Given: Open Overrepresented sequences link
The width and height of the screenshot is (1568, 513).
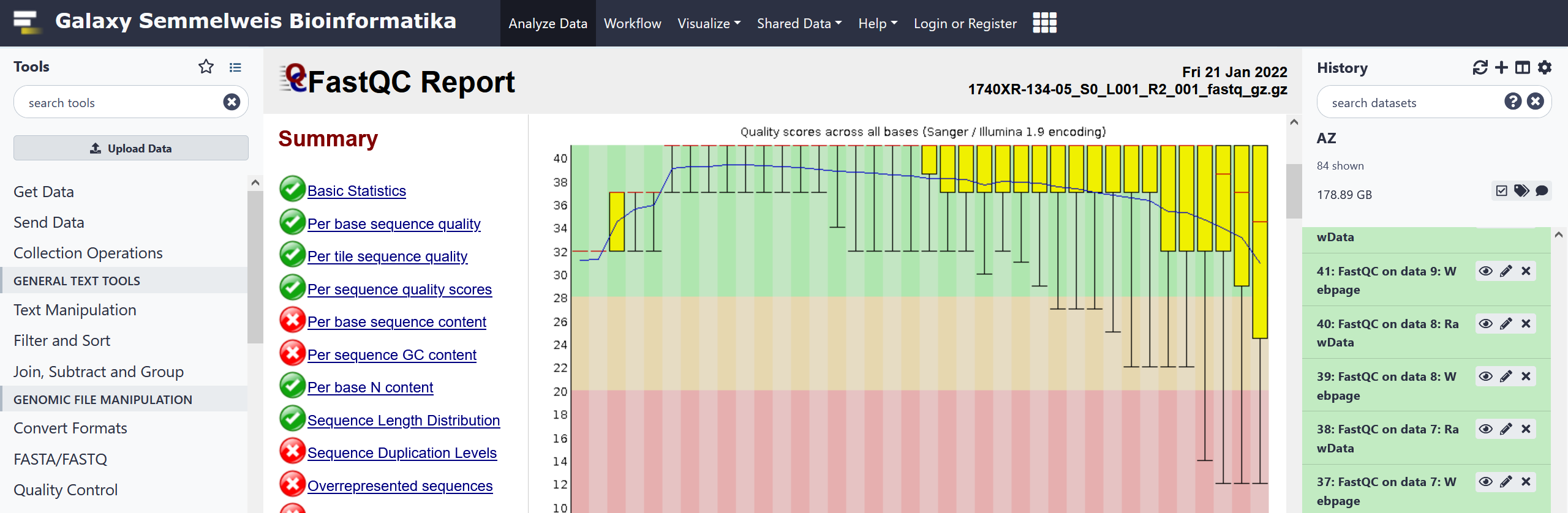Looking at the screenshot, I should click(x=400, y=486).
